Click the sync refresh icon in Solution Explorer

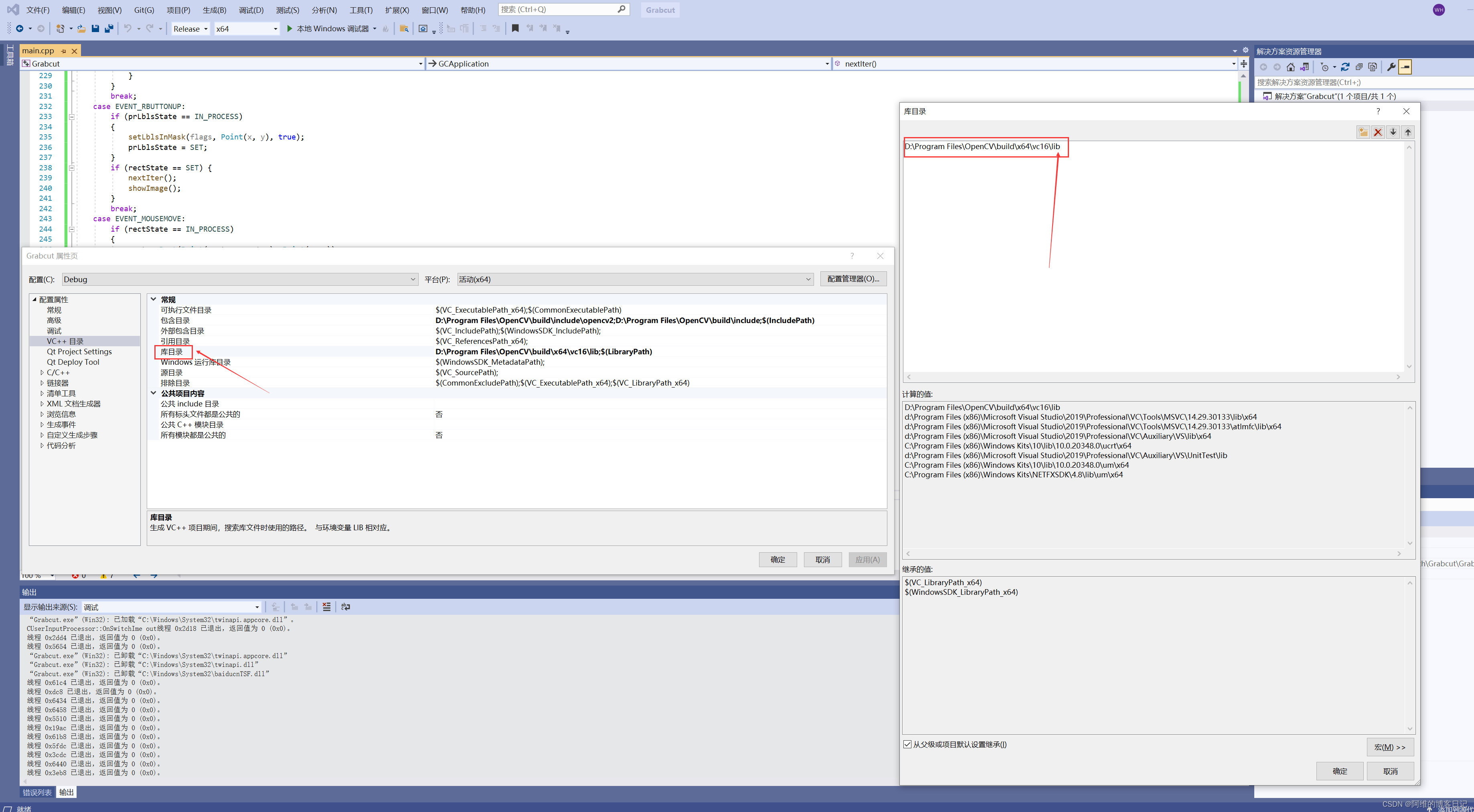click(1345, 67)
